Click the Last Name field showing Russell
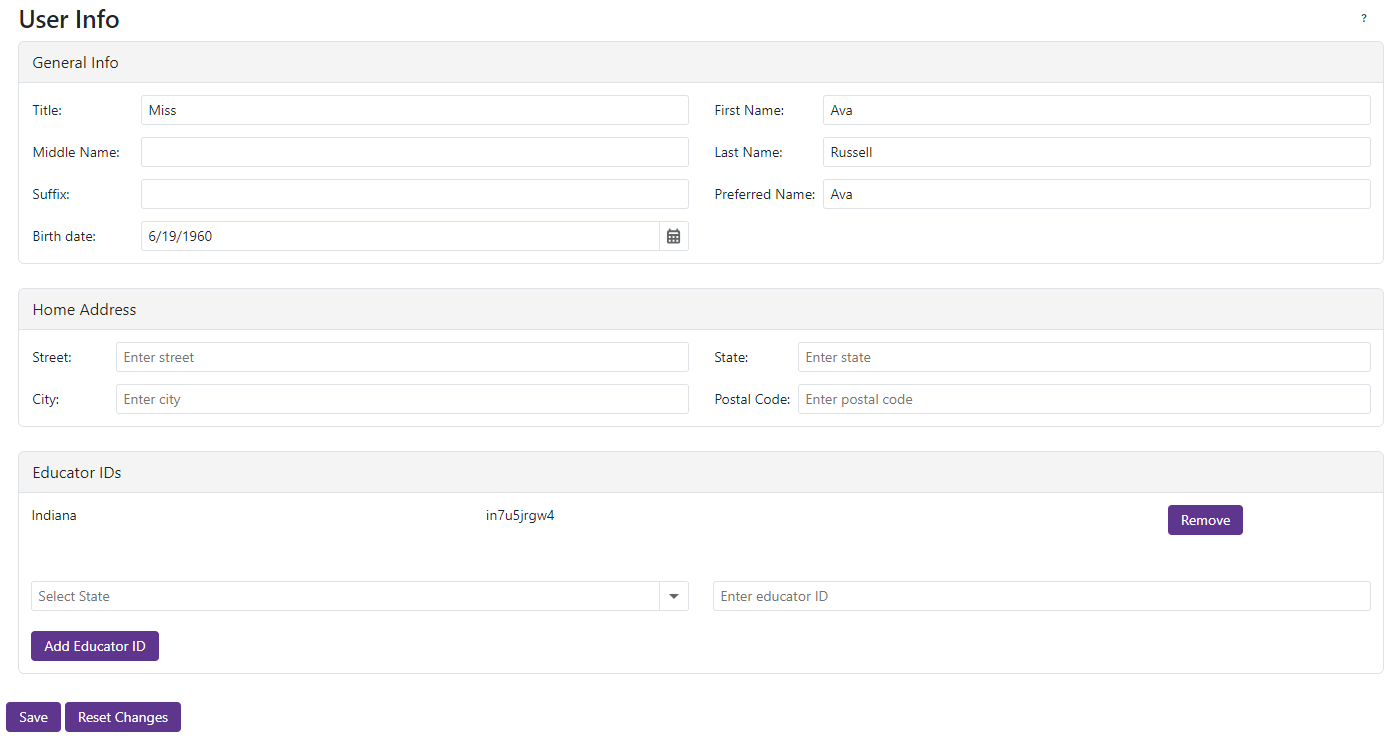Viewport: 1398px width, 742px height. click(1096, 152)
